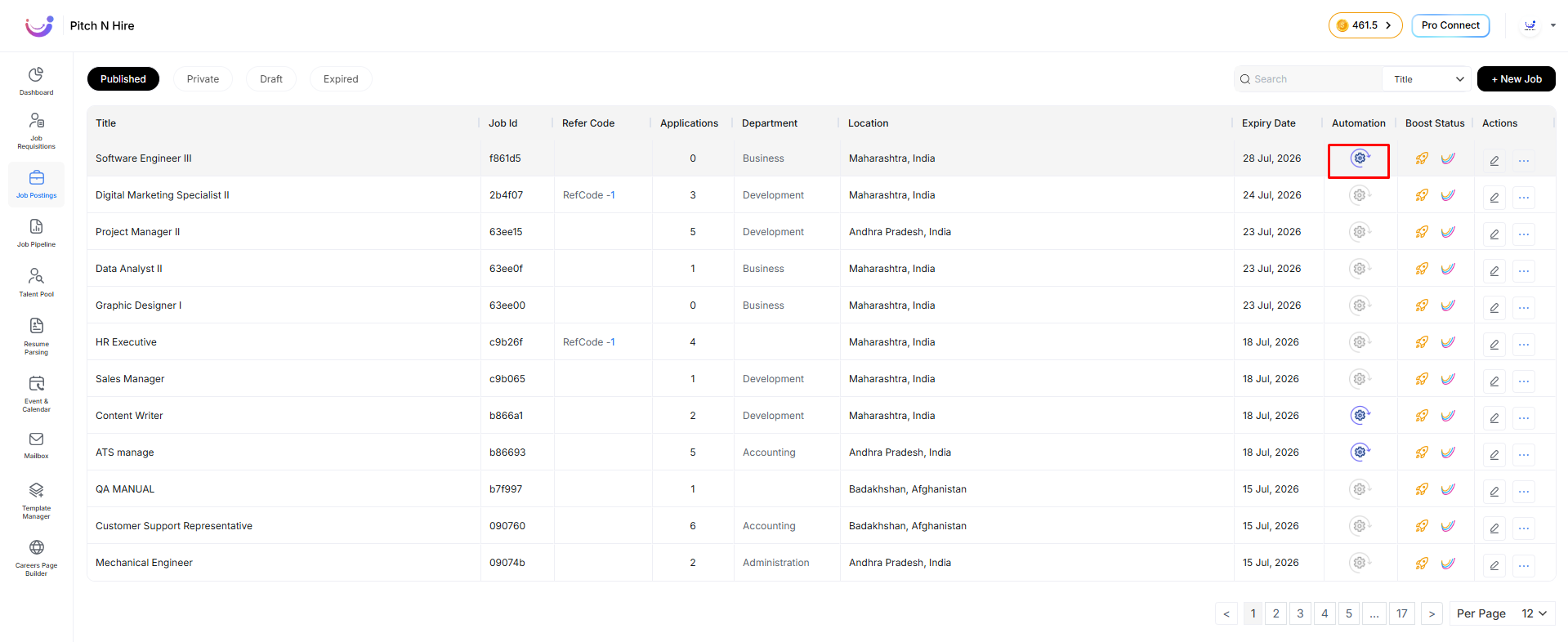Open Resume Parsing in the sidebar
This screenshot has height=642, width=1568.
(x=36, y=337)
